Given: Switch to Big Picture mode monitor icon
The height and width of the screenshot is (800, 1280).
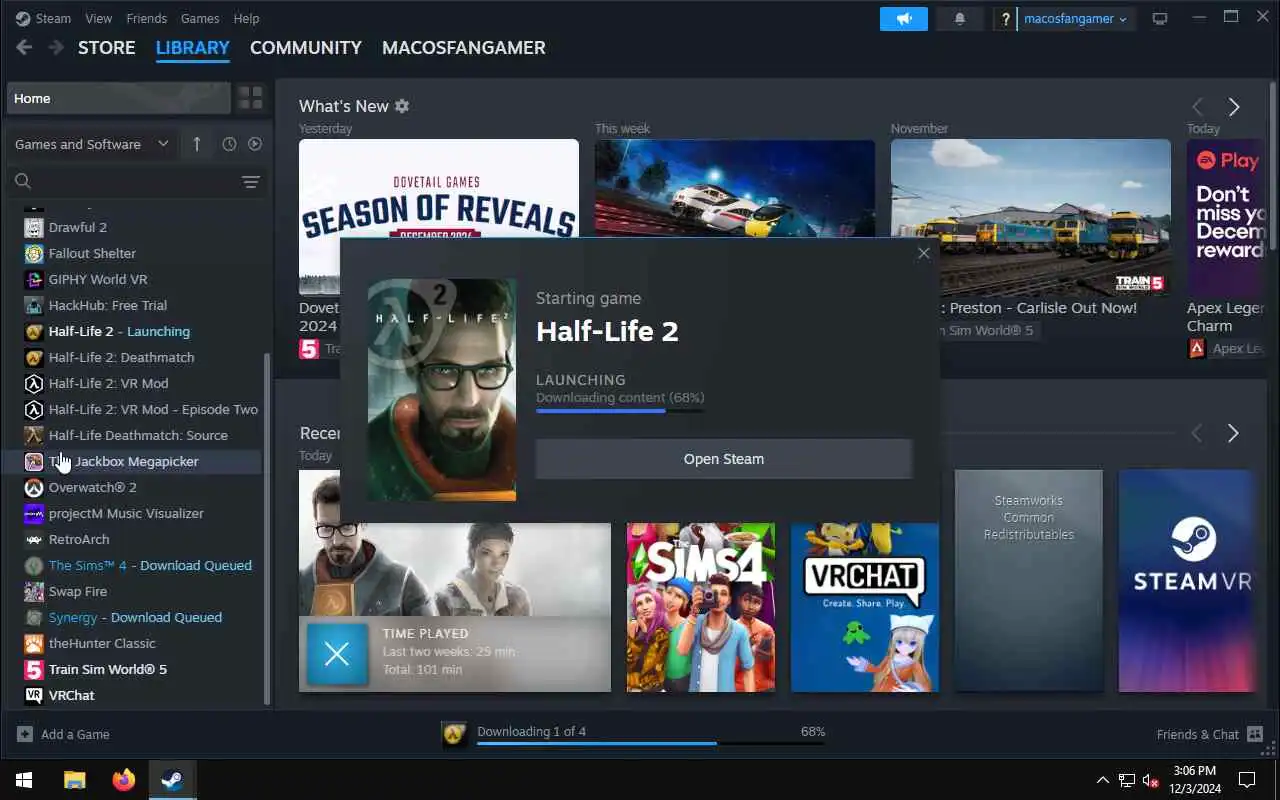Looking at the screenshot, I should point(1160,19).
